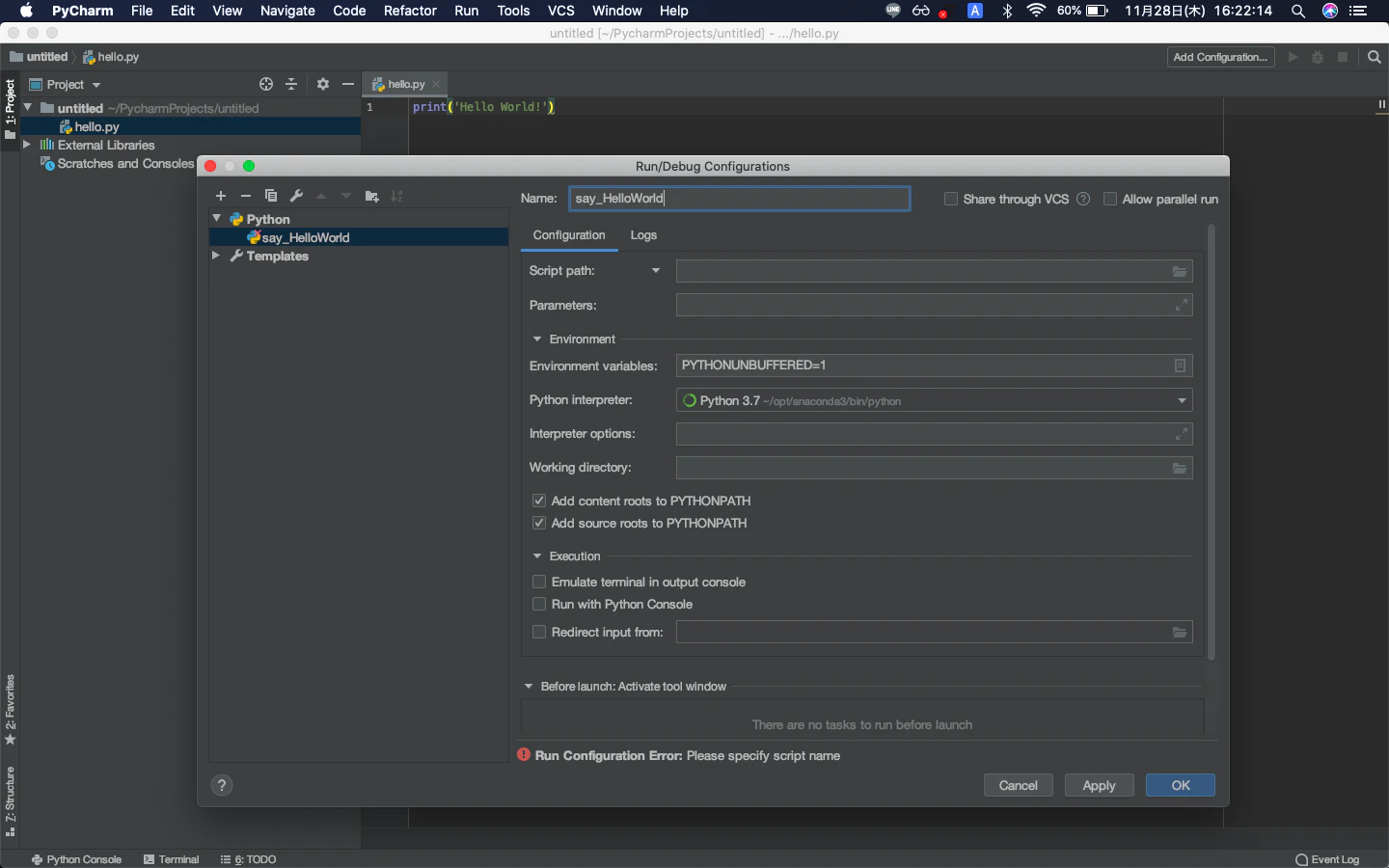Viewport: 1389px width, 868px height.
Task: Expand the Templates tree node
Action: tap(216, 256)
